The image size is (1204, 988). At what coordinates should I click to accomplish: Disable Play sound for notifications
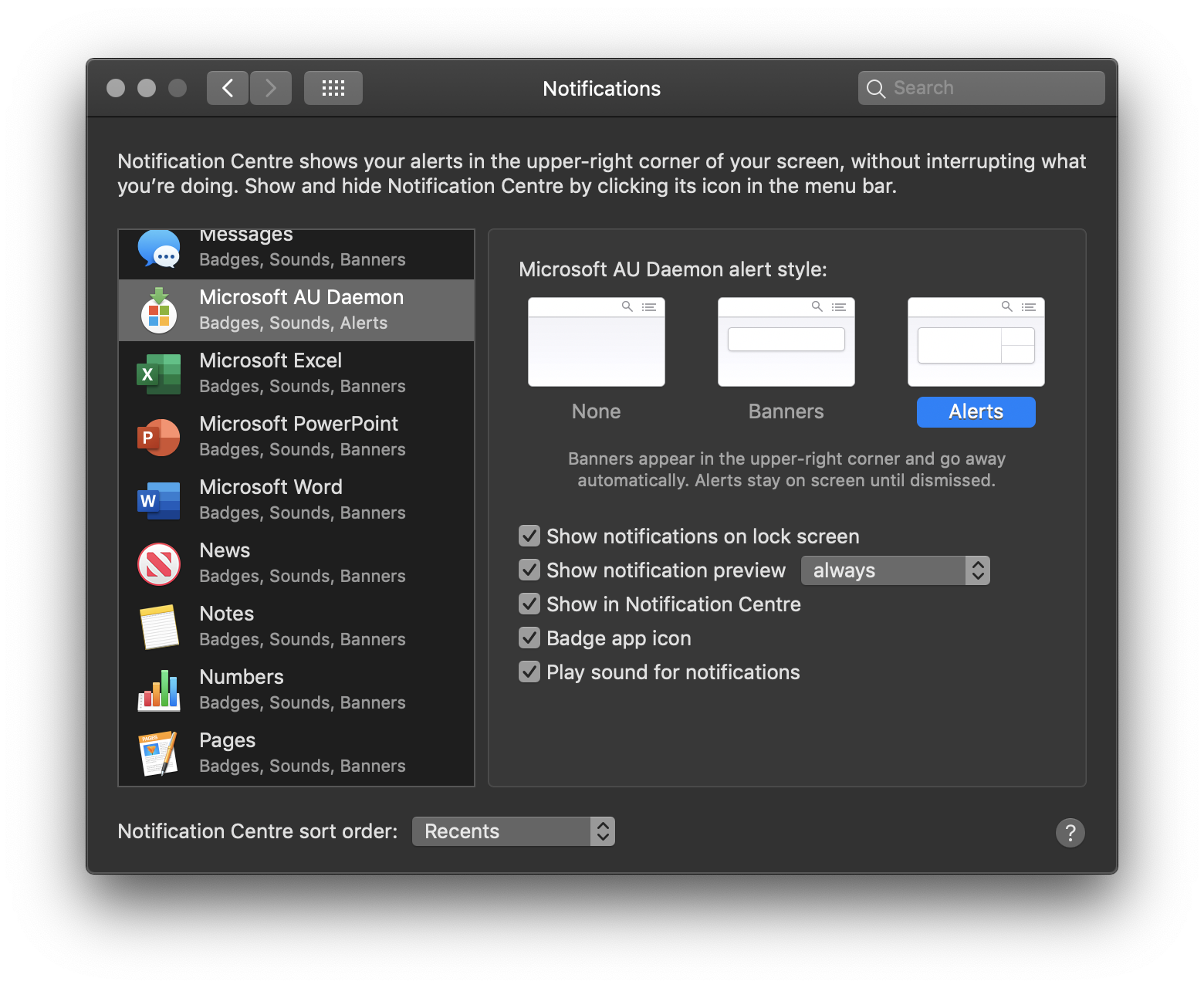coord(529,672)
